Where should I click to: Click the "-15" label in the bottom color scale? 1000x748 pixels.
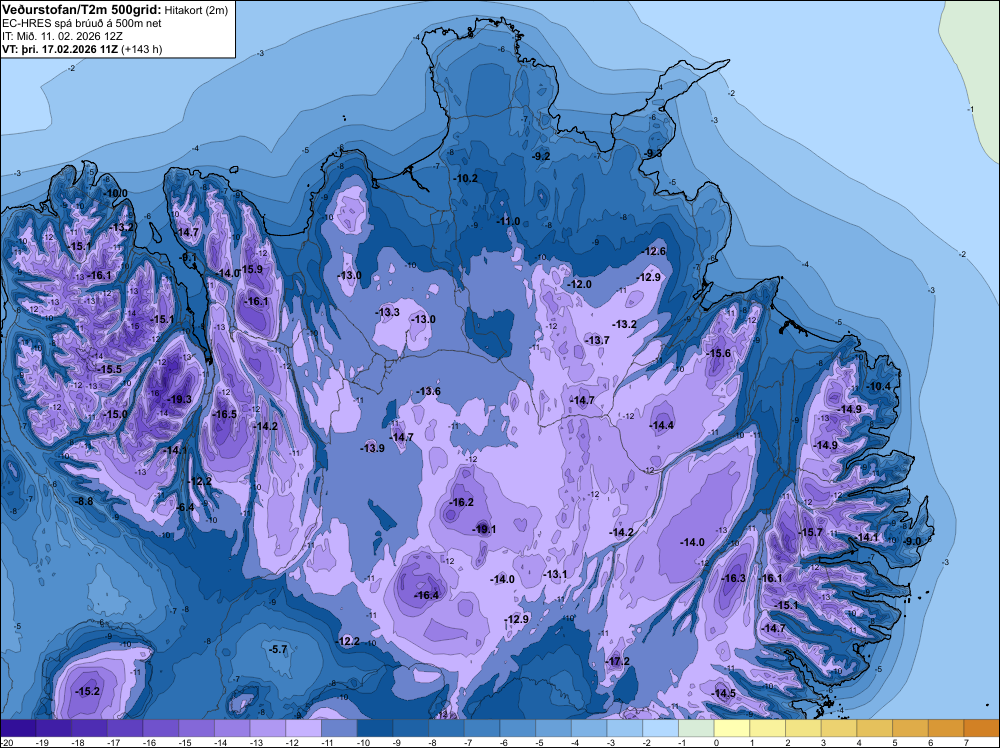click(x=185, y=743)
